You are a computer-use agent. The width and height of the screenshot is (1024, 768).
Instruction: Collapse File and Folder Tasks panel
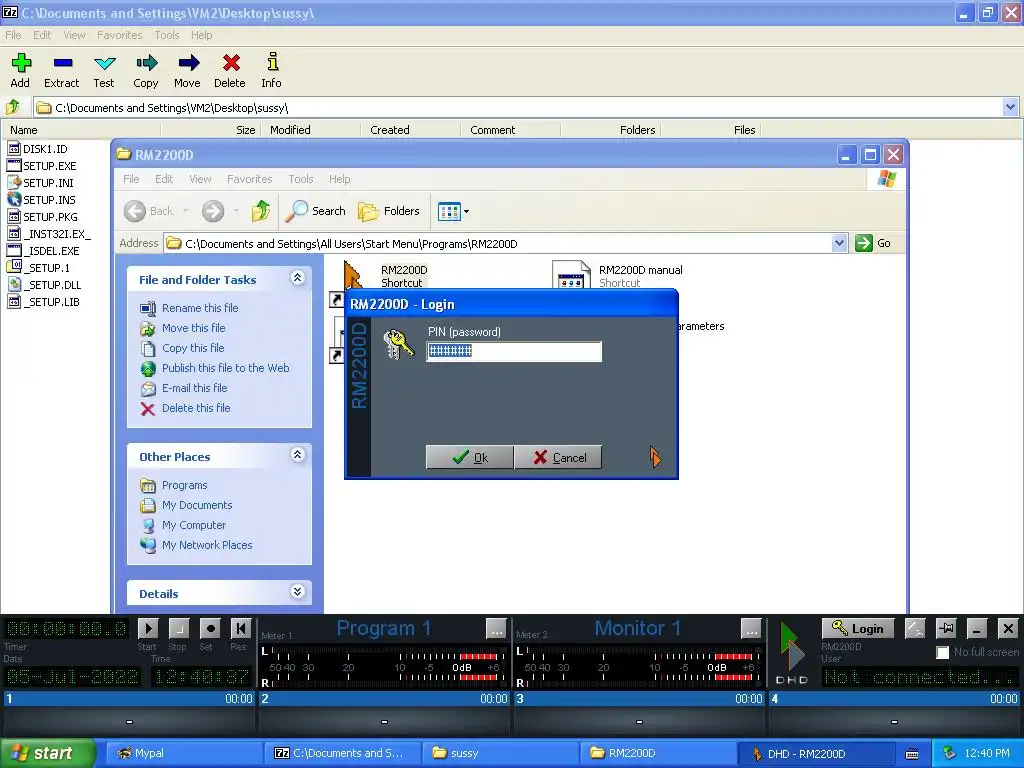297,278
